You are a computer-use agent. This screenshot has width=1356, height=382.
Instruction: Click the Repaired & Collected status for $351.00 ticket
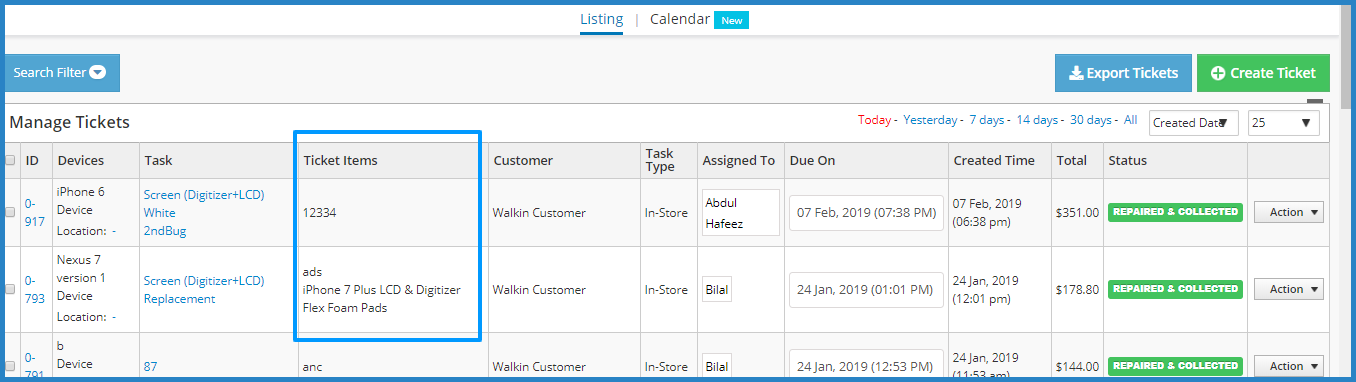(x=1175, y=212)
